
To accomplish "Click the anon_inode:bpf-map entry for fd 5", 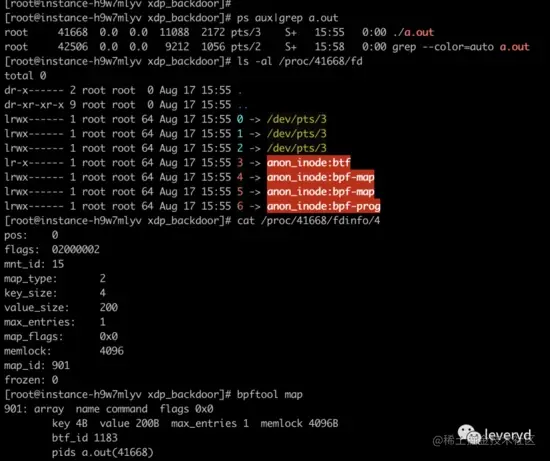I will (321, 192).
